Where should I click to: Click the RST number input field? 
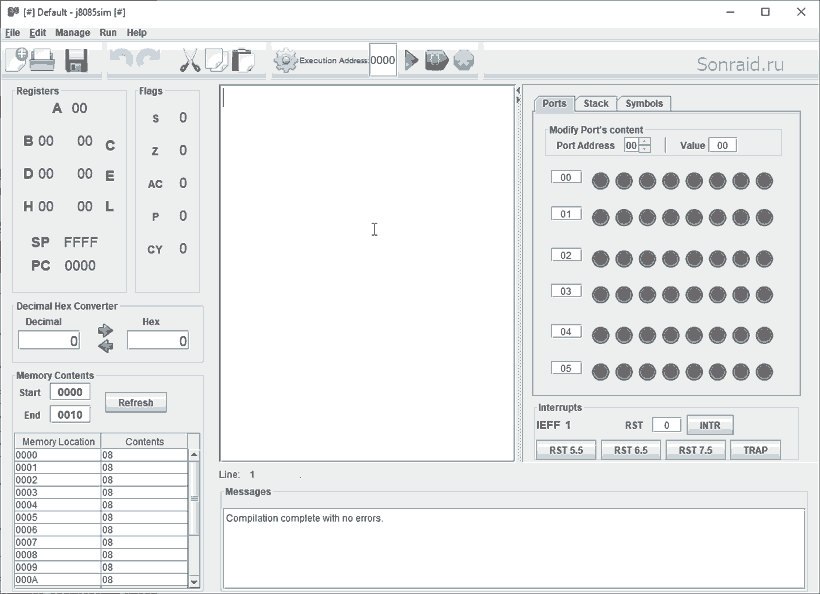pyautogui.click(x=666, y=425)
